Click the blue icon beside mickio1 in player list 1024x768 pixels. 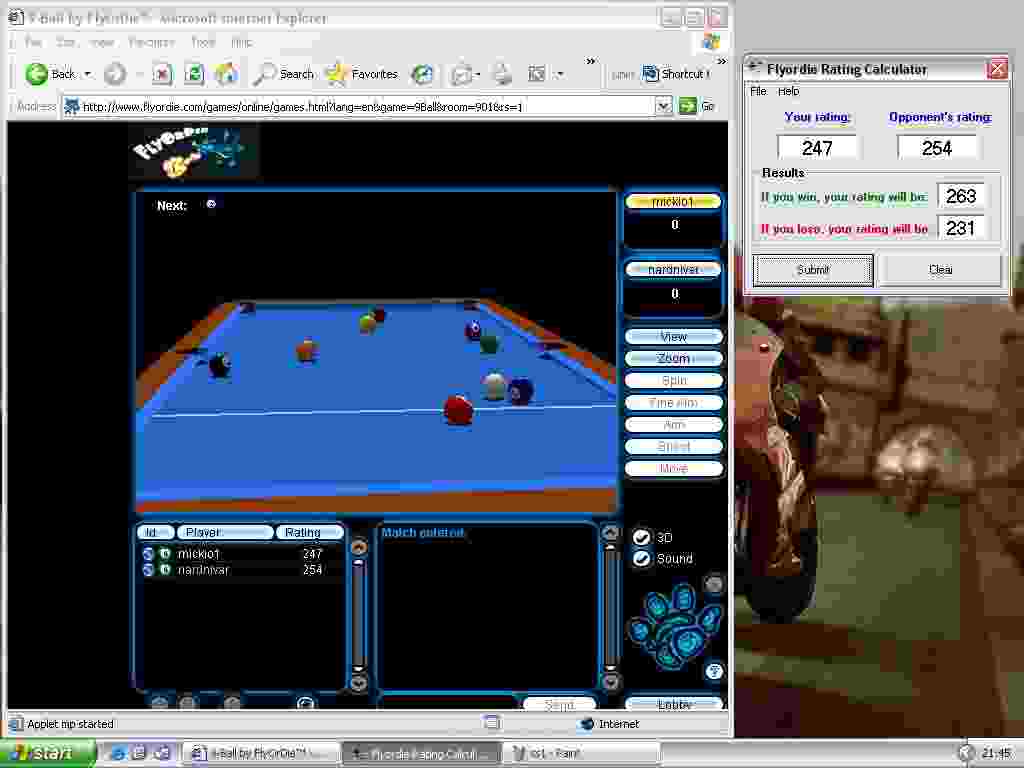[x=148, y=554]
